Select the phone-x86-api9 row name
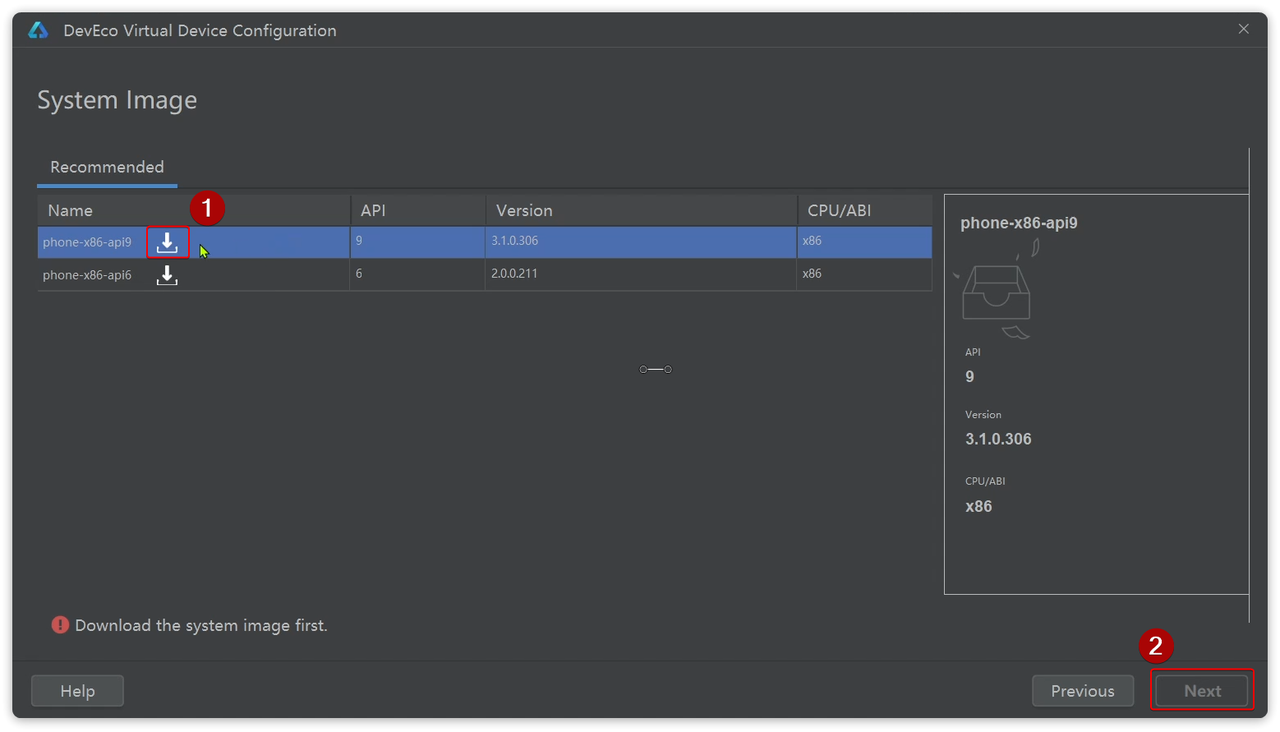Screen dimensions: 1280x732 [87, 242]
